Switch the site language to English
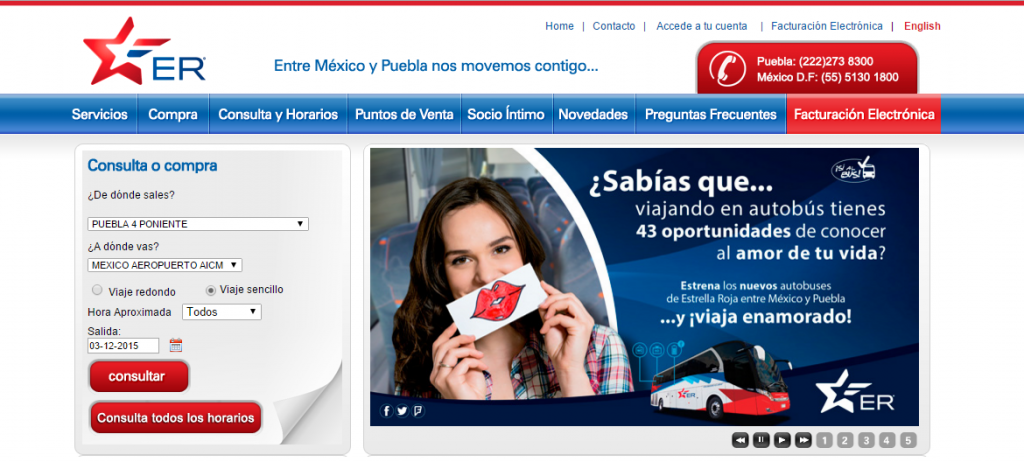This screenshot has width=1024, height=462. pyautogui.click(x=922, y=26)
